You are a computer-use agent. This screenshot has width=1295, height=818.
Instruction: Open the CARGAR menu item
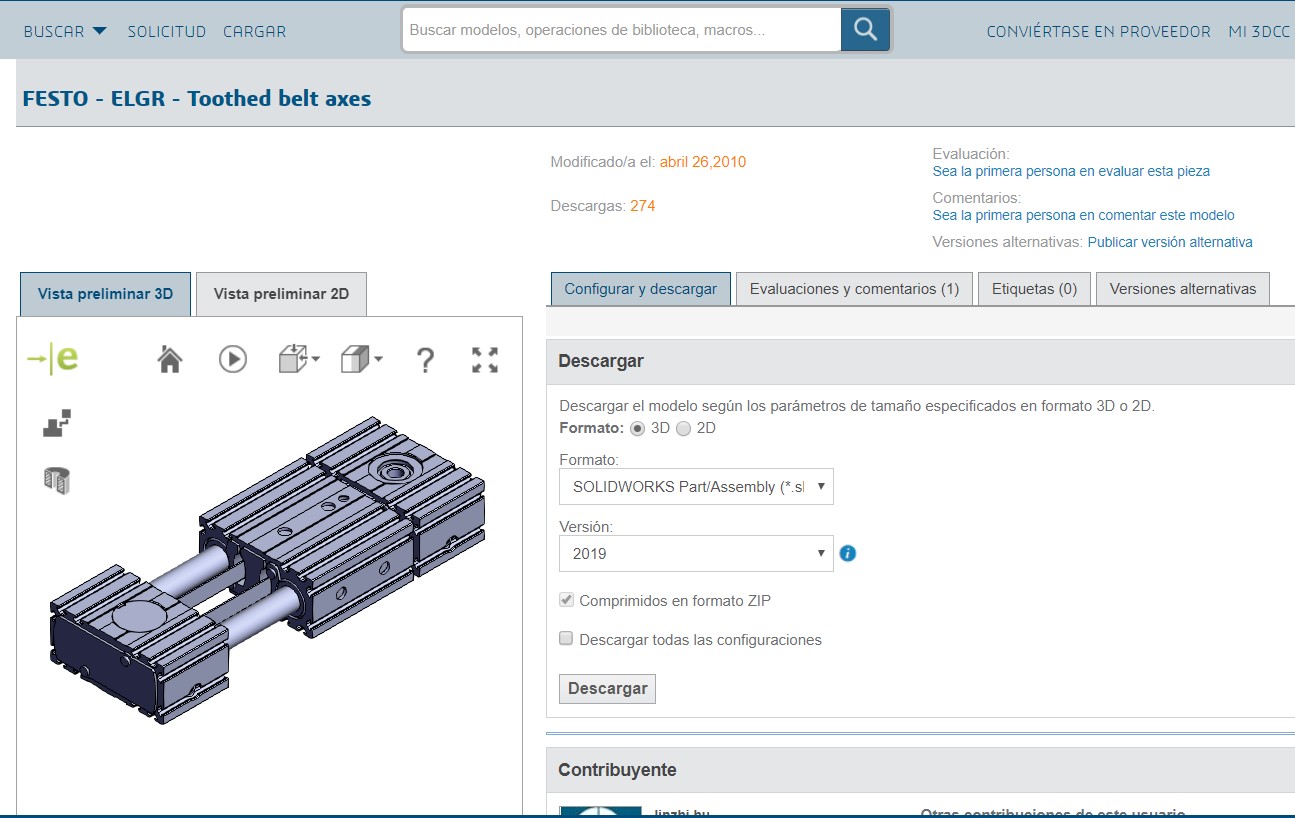pos(255,31)
